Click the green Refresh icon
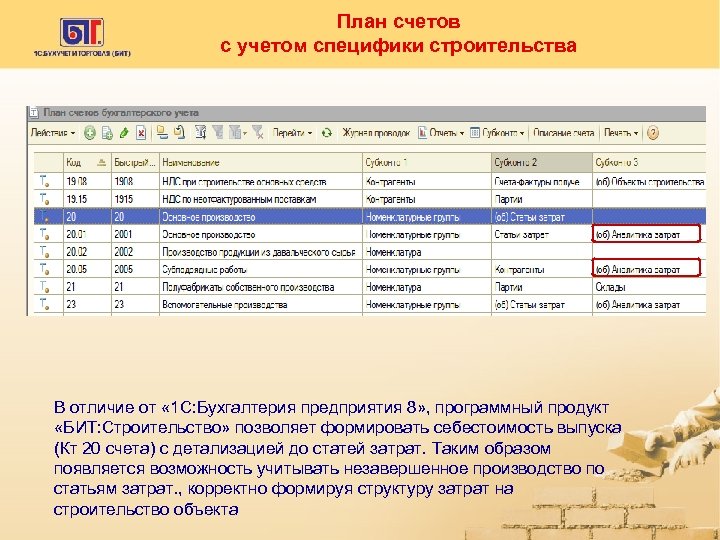The height and width of the screenshot is (540, 720). [x=326, y=133]
